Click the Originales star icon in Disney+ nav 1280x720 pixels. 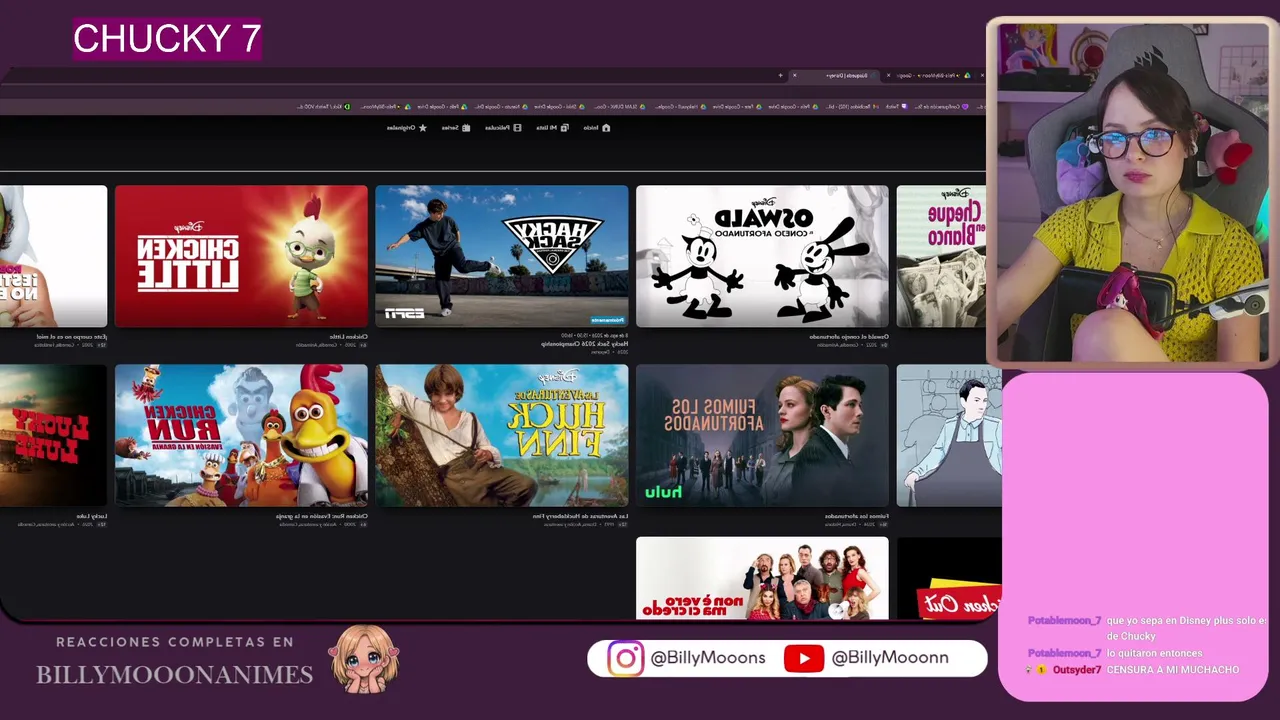coord(423,128)
